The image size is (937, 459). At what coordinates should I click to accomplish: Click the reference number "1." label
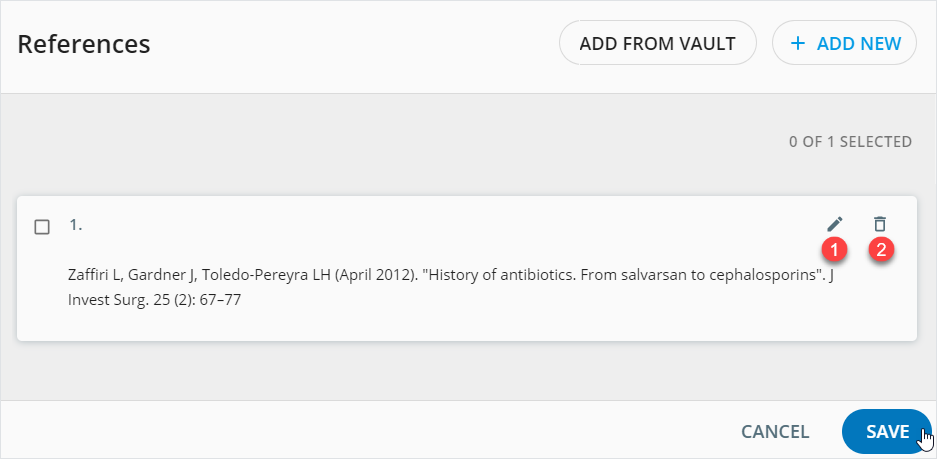click(76, 225)
